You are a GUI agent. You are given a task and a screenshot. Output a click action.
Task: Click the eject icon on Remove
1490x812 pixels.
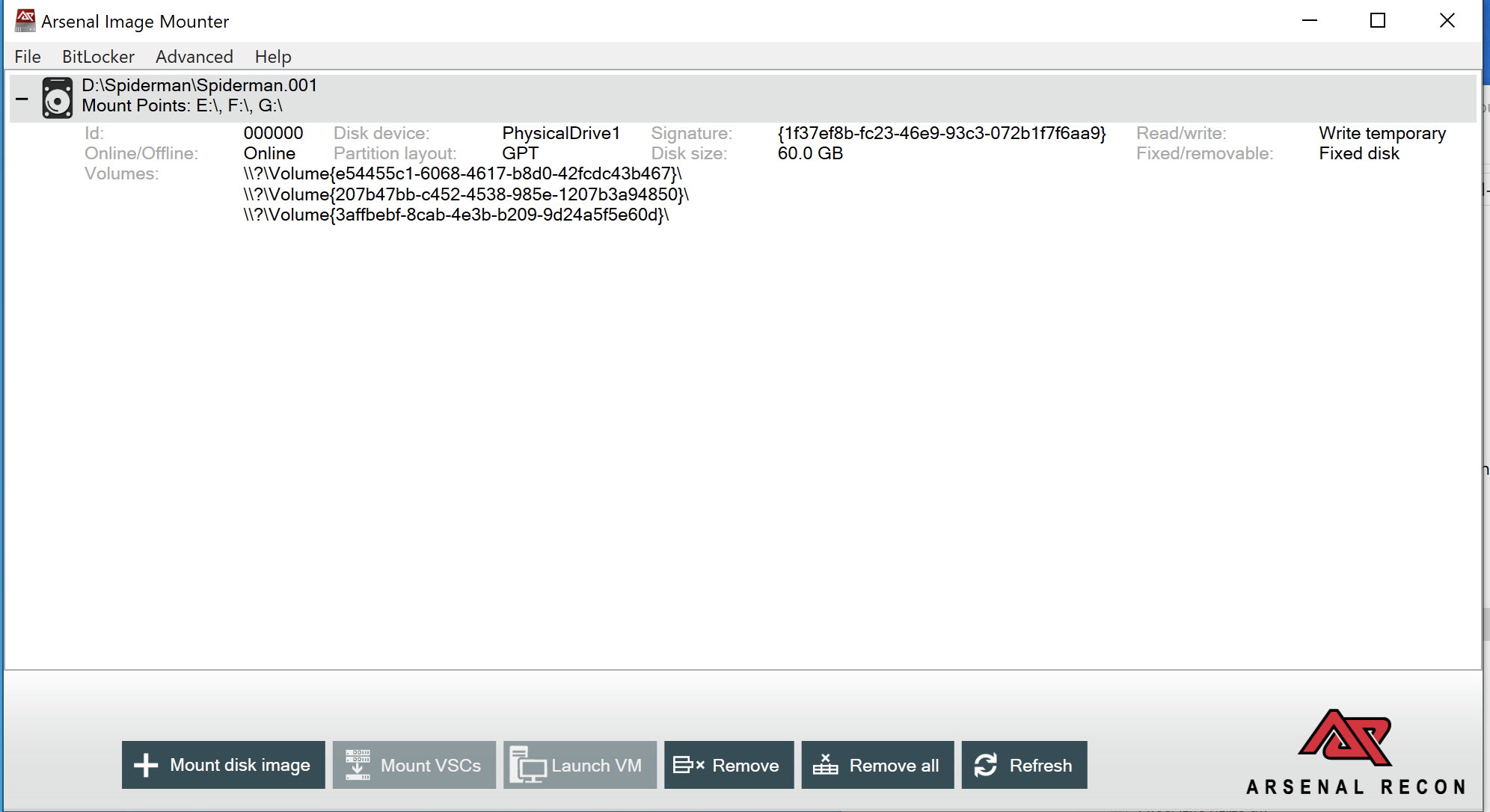point(689,765)
